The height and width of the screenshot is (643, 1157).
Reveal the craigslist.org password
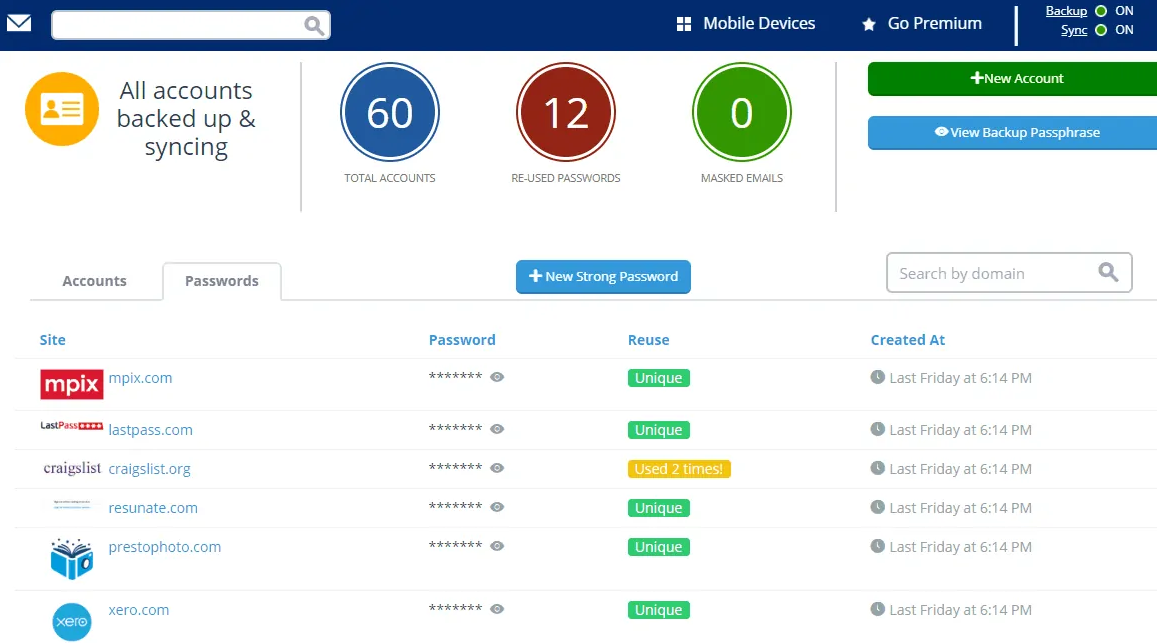[497, 468]
